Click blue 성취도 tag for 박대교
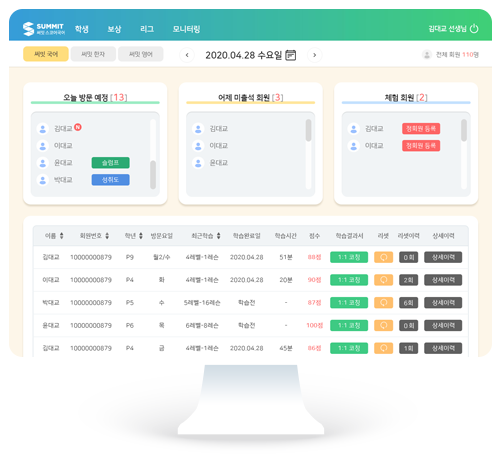This screenshot has width=501, height=454. pyautogui.click(x=111, y=180)
